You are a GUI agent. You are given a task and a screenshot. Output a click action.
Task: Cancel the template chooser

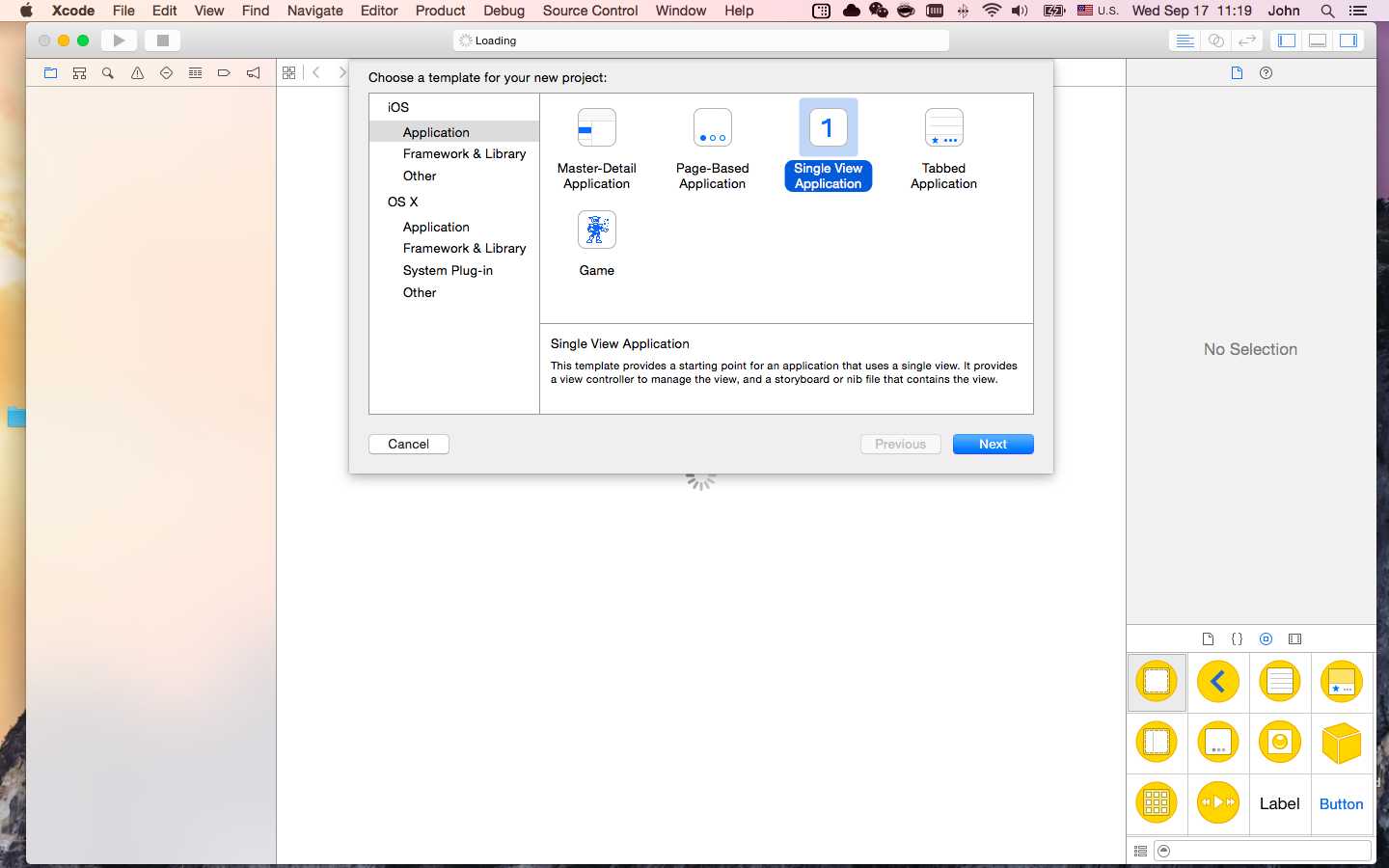coord(408,444)
